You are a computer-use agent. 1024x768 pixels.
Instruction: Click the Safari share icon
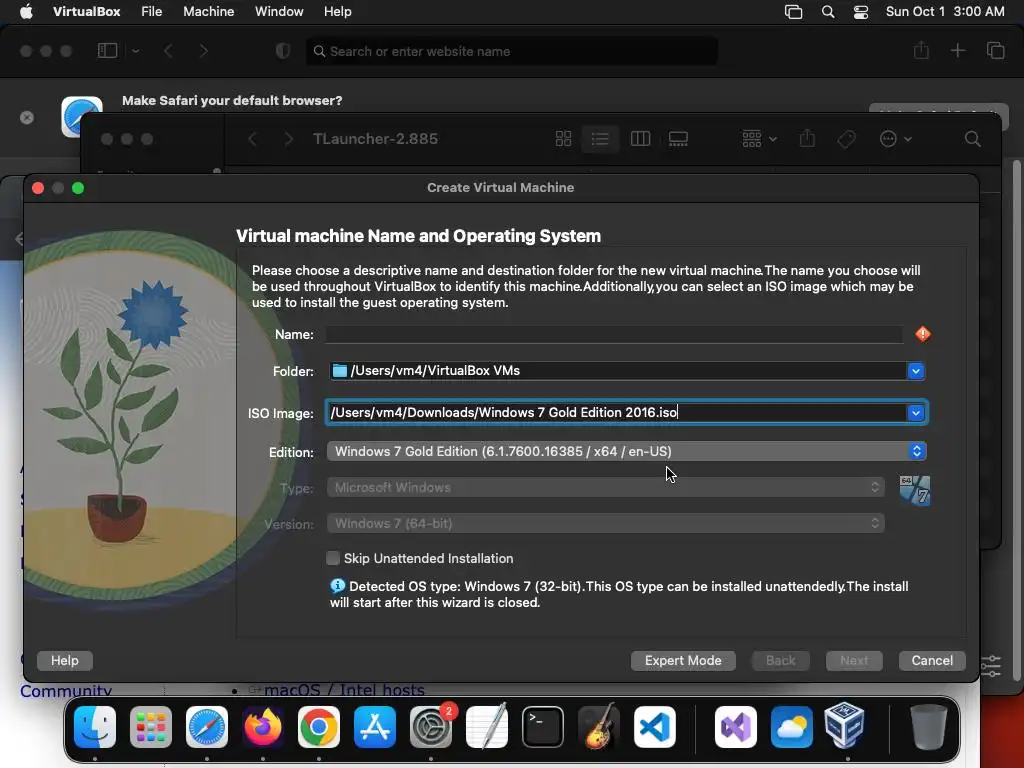pyautogui.click(x=921, y=50)
